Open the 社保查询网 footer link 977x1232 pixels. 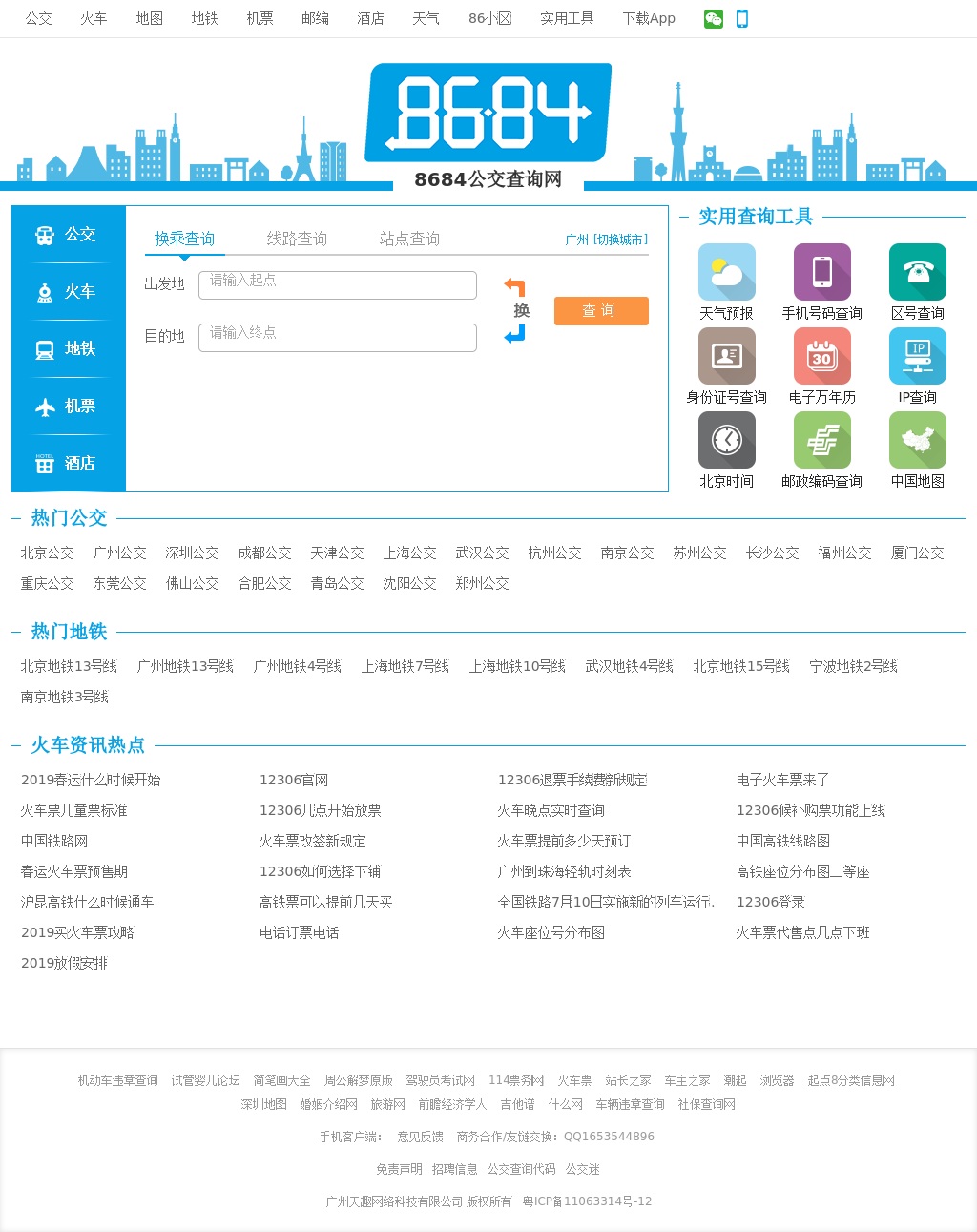707,1104
